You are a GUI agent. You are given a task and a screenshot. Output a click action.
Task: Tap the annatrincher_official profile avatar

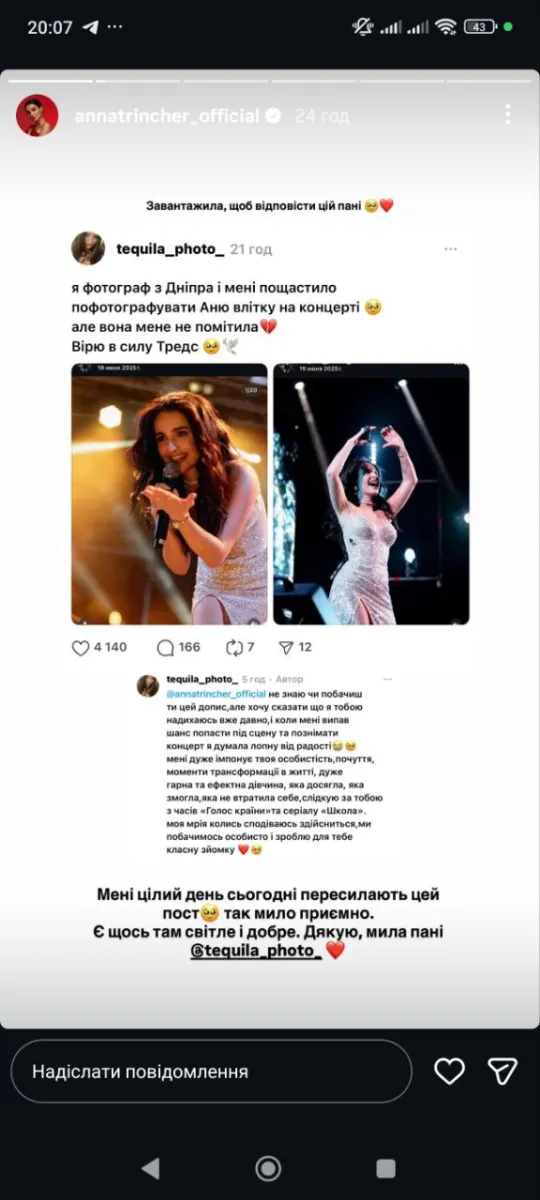(x=37, y=116)
